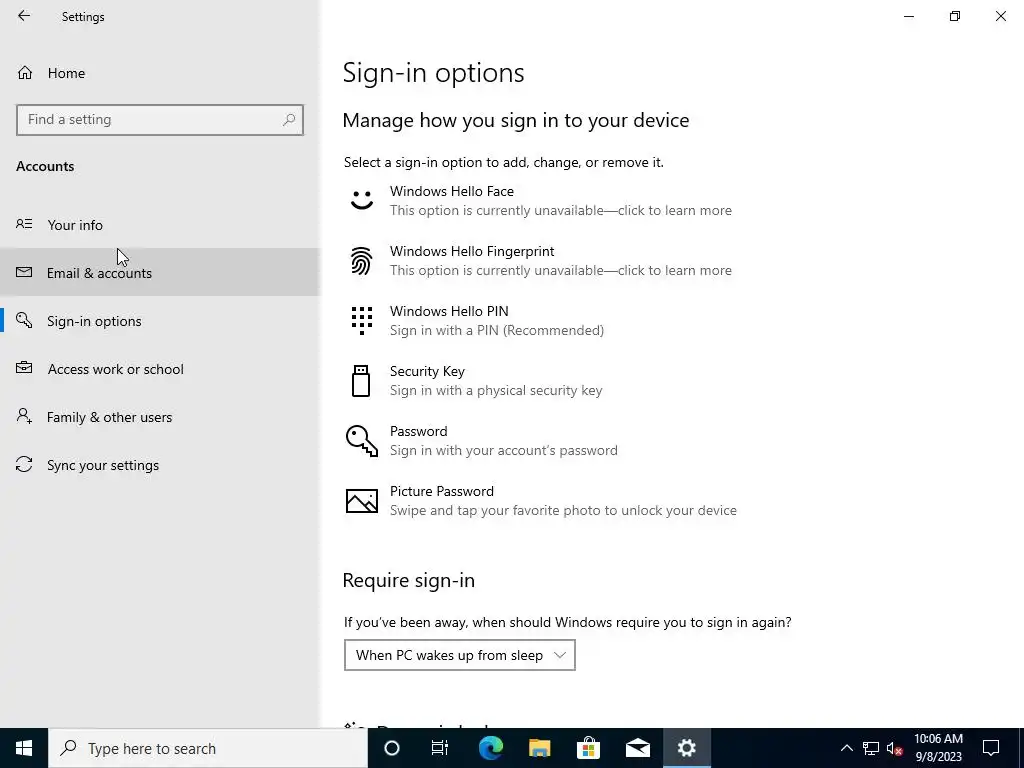
Task: Open Home from the house icon
Action: click(x=25, y=72)
